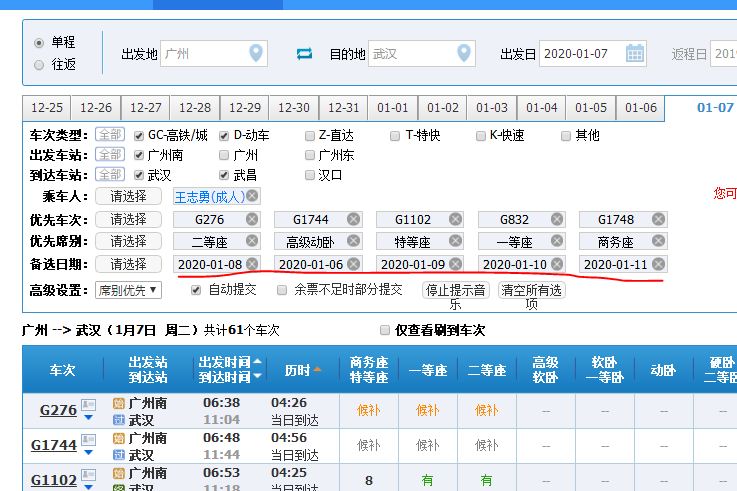The width and height of the screenshot is (737, 491).
Task: Check 仅查看刷到车次 option
Action: coord(385,330)
